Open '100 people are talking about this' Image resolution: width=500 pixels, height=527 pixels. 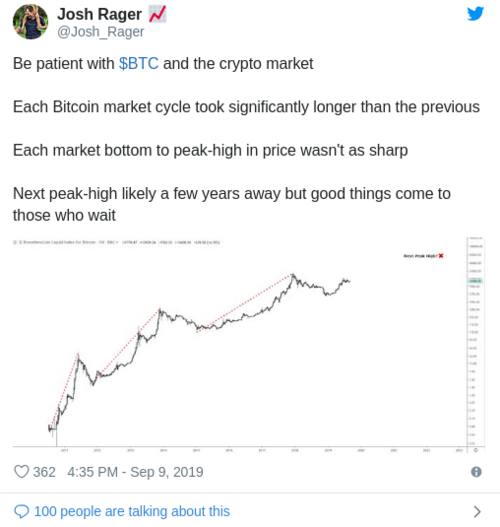click(x=132, y=512)
